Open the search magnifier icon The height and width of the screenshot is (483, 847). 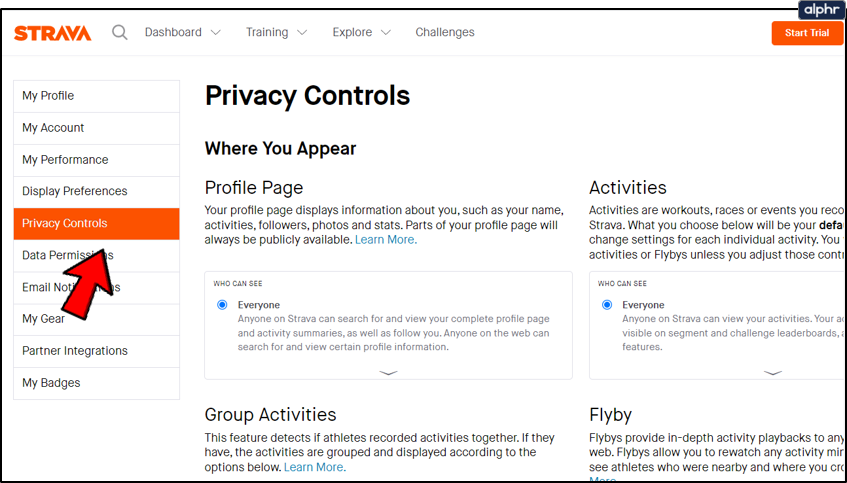(x=120, y=32)
